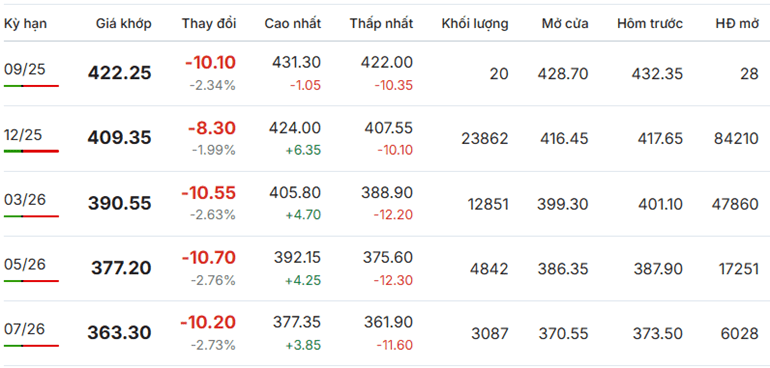Click matched price 363.30
Viewport: 770px width, 368px height.
pyautogui.click(x=120, y=333)
